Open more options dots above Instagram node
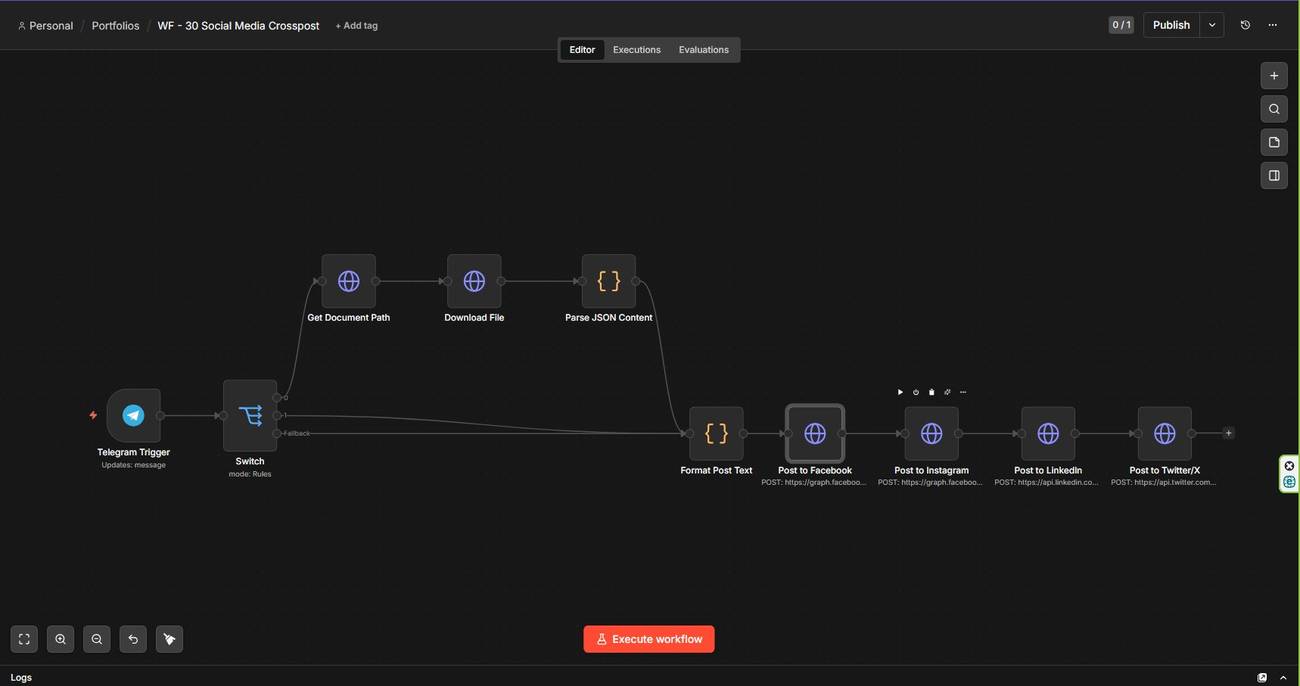The height and width of the screenshot is (686, 1300). click(963, 392)
